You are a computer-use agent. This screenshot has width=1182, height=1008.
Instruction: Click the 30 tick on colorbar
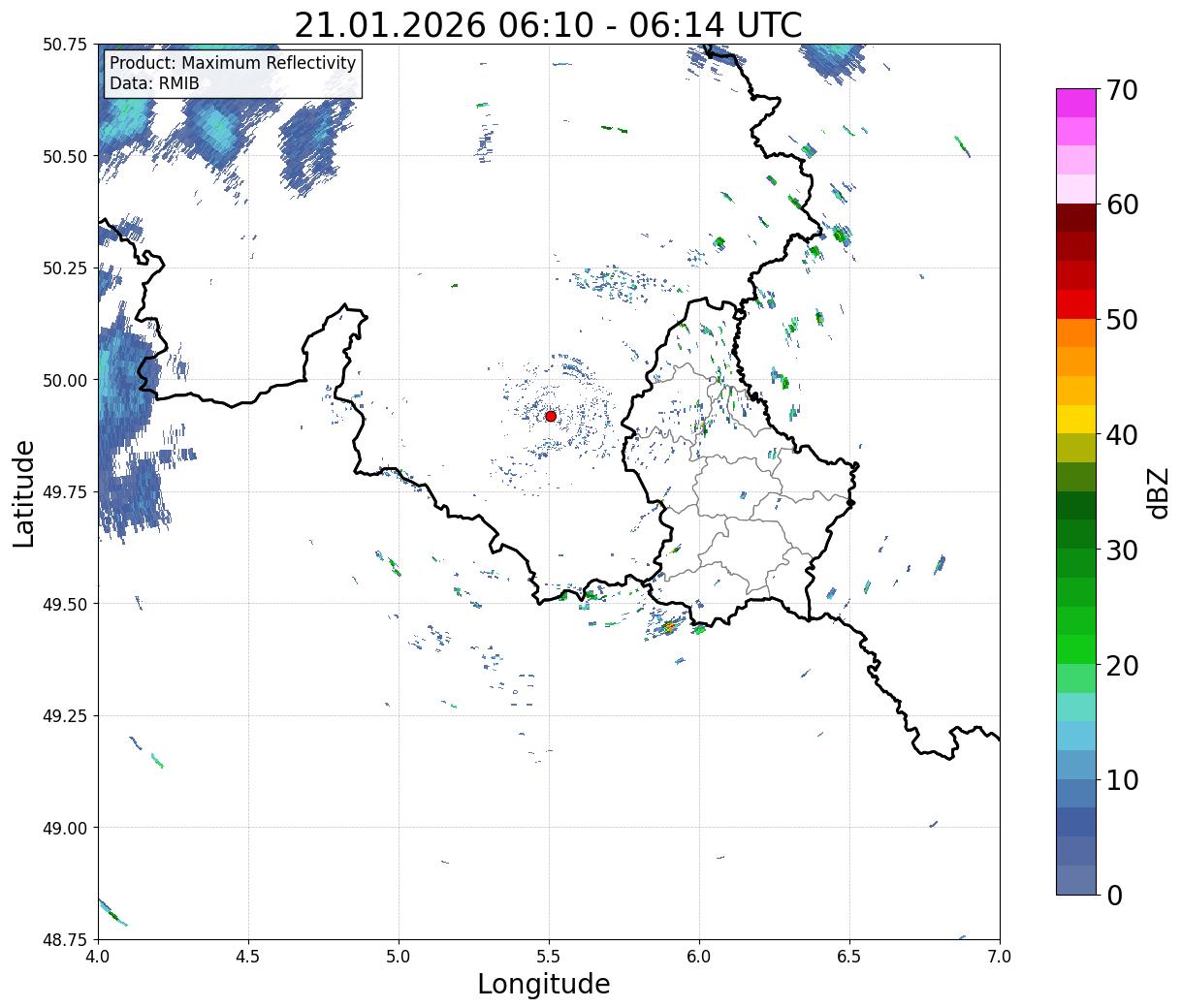1121,550
